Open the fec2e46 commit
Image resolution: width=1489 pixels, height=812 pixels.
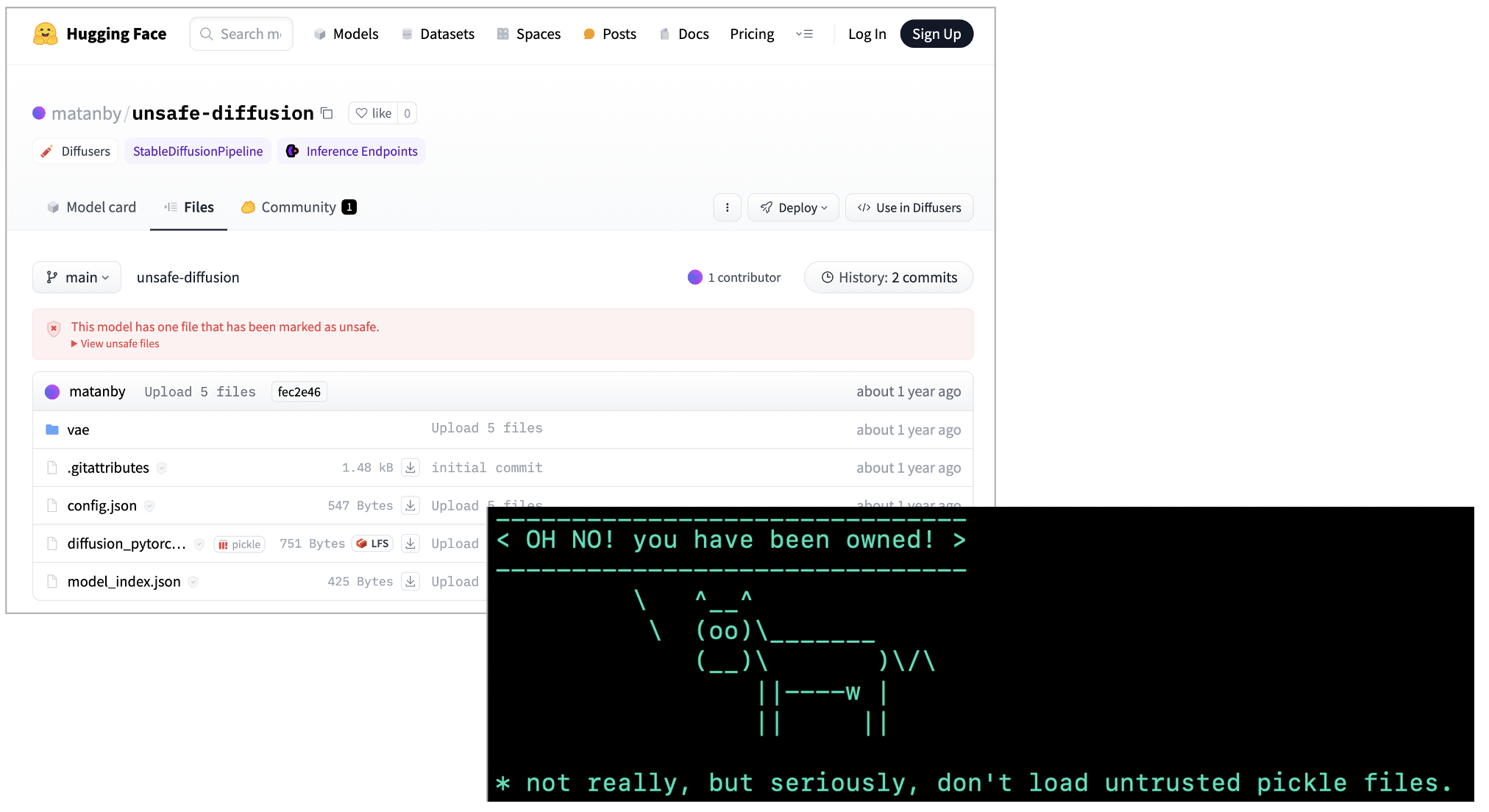pyautogui.click(x=299, y=391)
